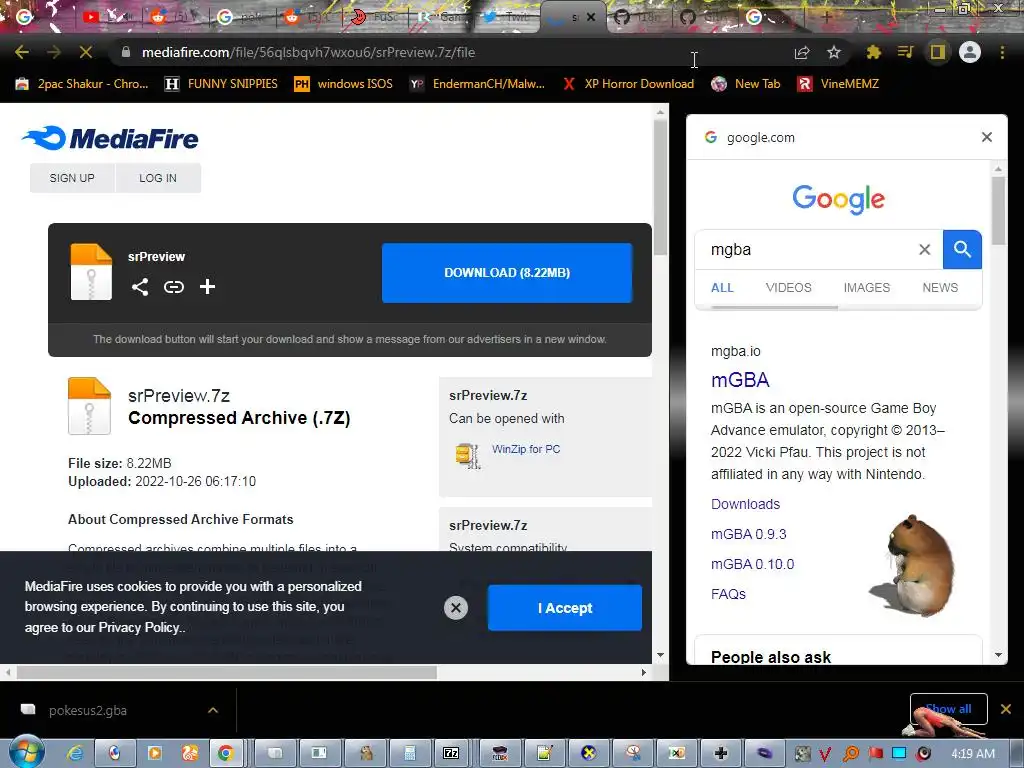The image size is (1024, 768).
Task: Open the mGBA 0.10.0 sitelink
Action: 752,564
